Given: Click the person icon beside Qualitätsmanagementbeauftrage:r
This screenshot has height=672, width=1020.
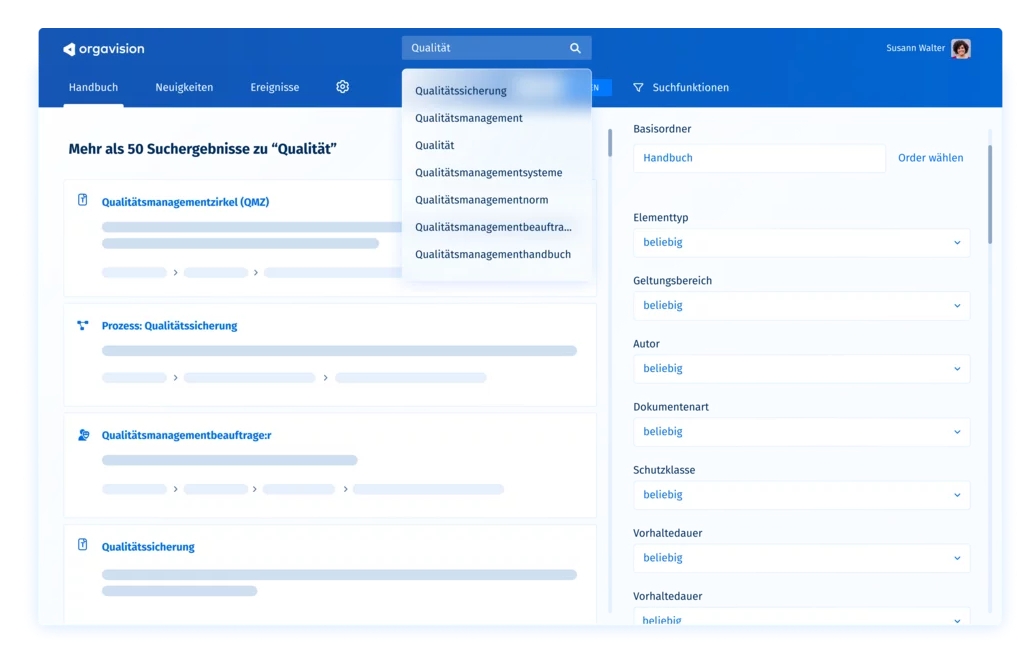Looking at the screenshot, I should pos(83,435).
